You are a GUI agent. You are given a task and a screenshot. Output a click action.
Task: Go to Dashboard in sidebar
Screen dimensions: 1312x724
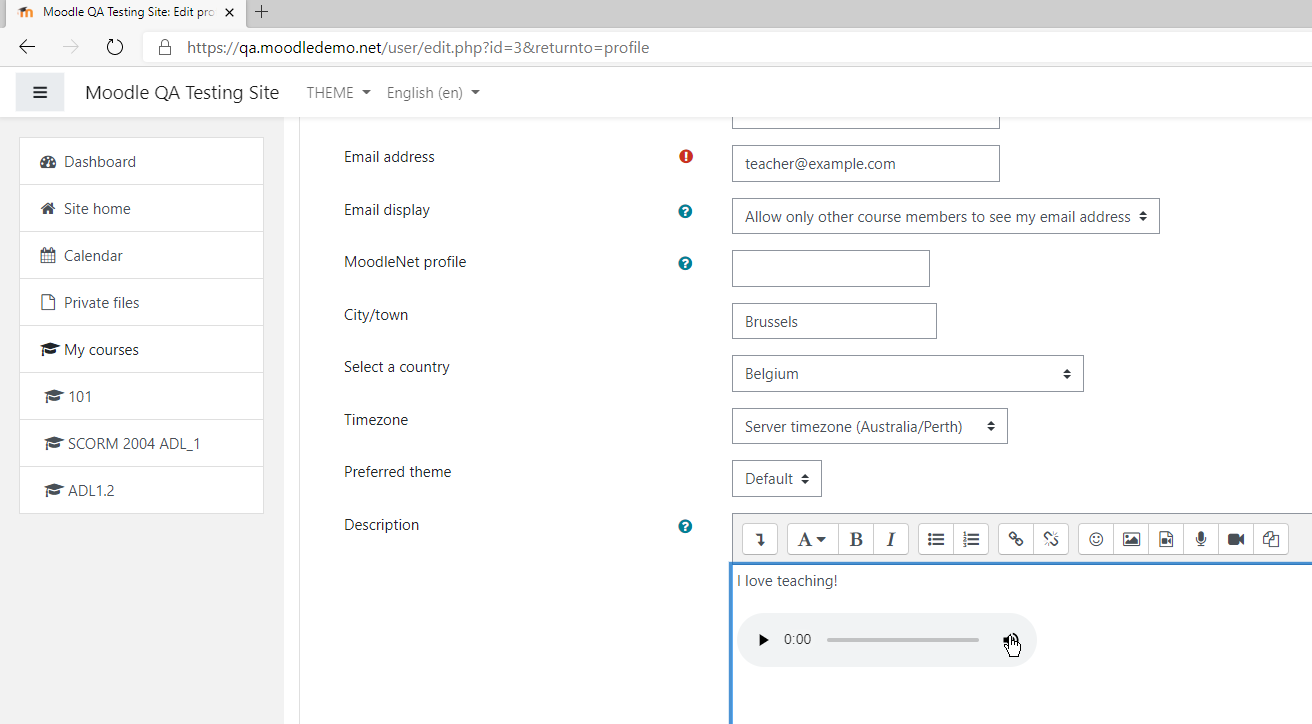tap(141, 161)
